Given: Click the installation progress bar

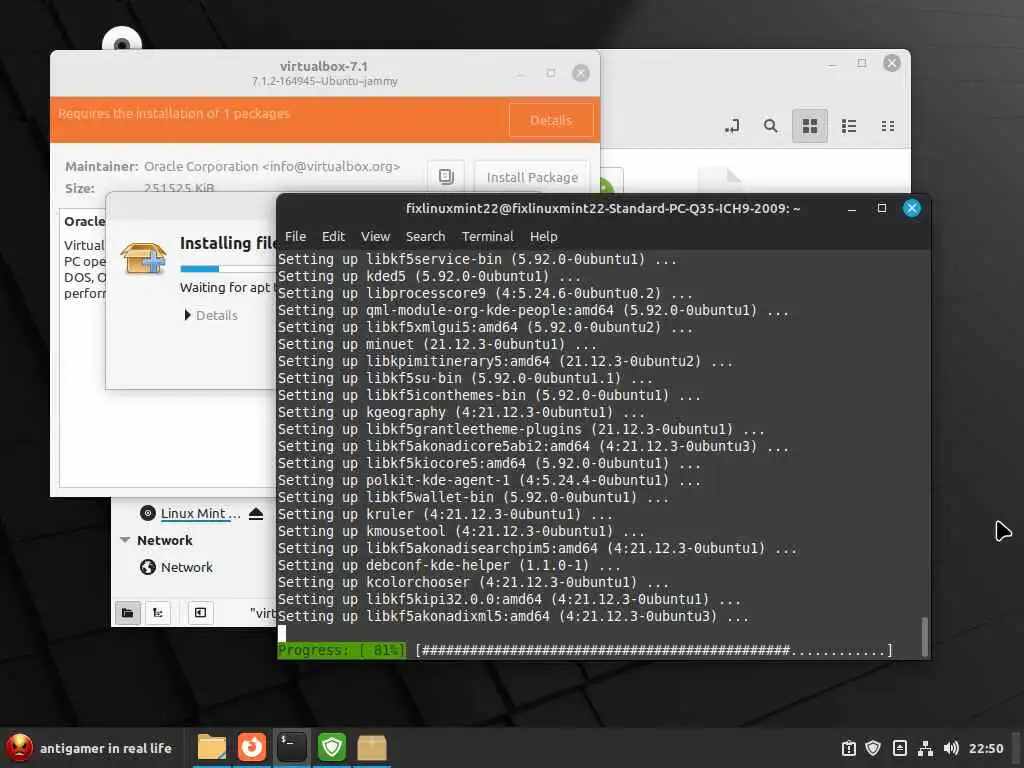Looking at the screenshot, I should [x=227, y=268].
